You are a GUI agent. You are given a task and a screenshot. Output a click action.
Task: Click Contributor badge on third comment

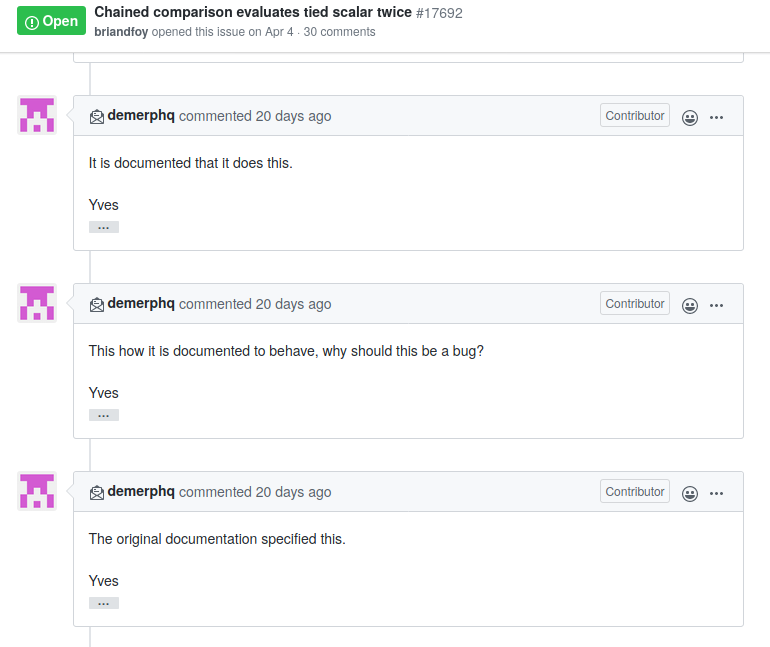(635, 492)
